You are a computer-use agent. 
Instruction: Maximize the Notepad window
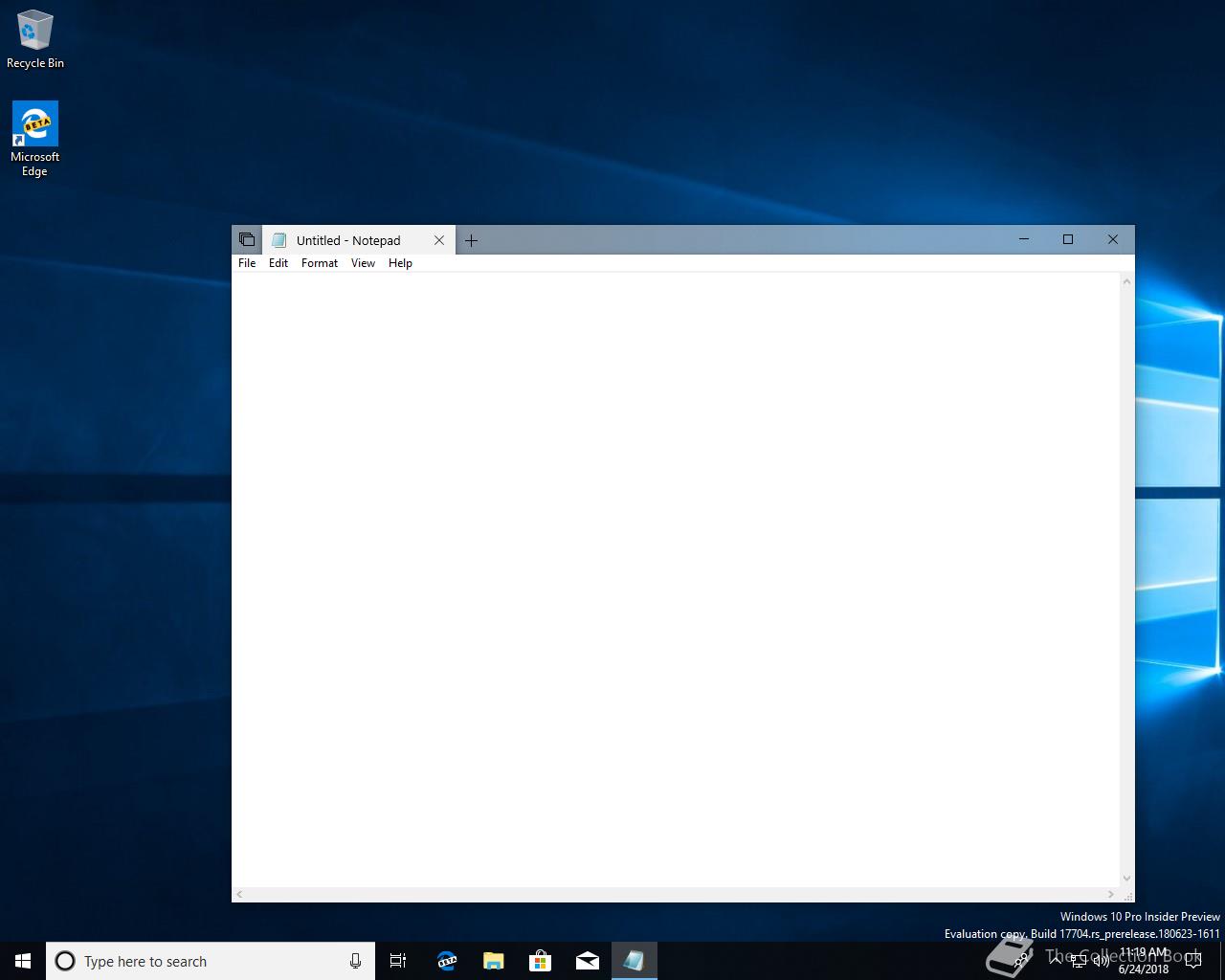click(x=1068, y=239)
